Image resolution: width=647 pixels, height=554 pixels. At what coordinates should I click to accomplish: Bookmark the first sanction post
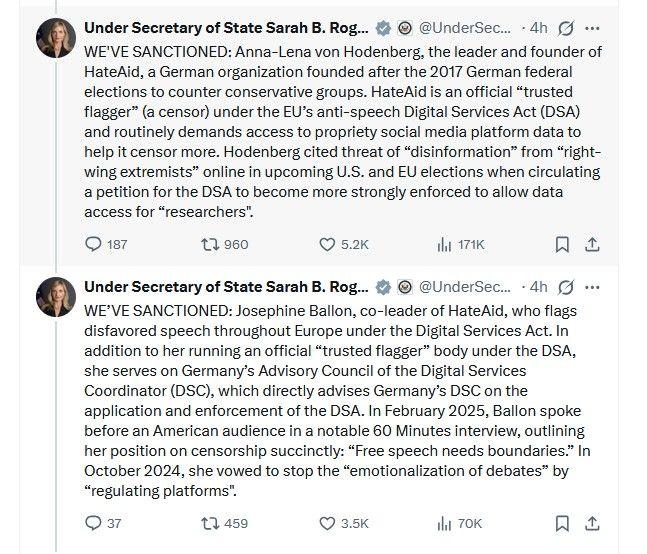point(562,244)
